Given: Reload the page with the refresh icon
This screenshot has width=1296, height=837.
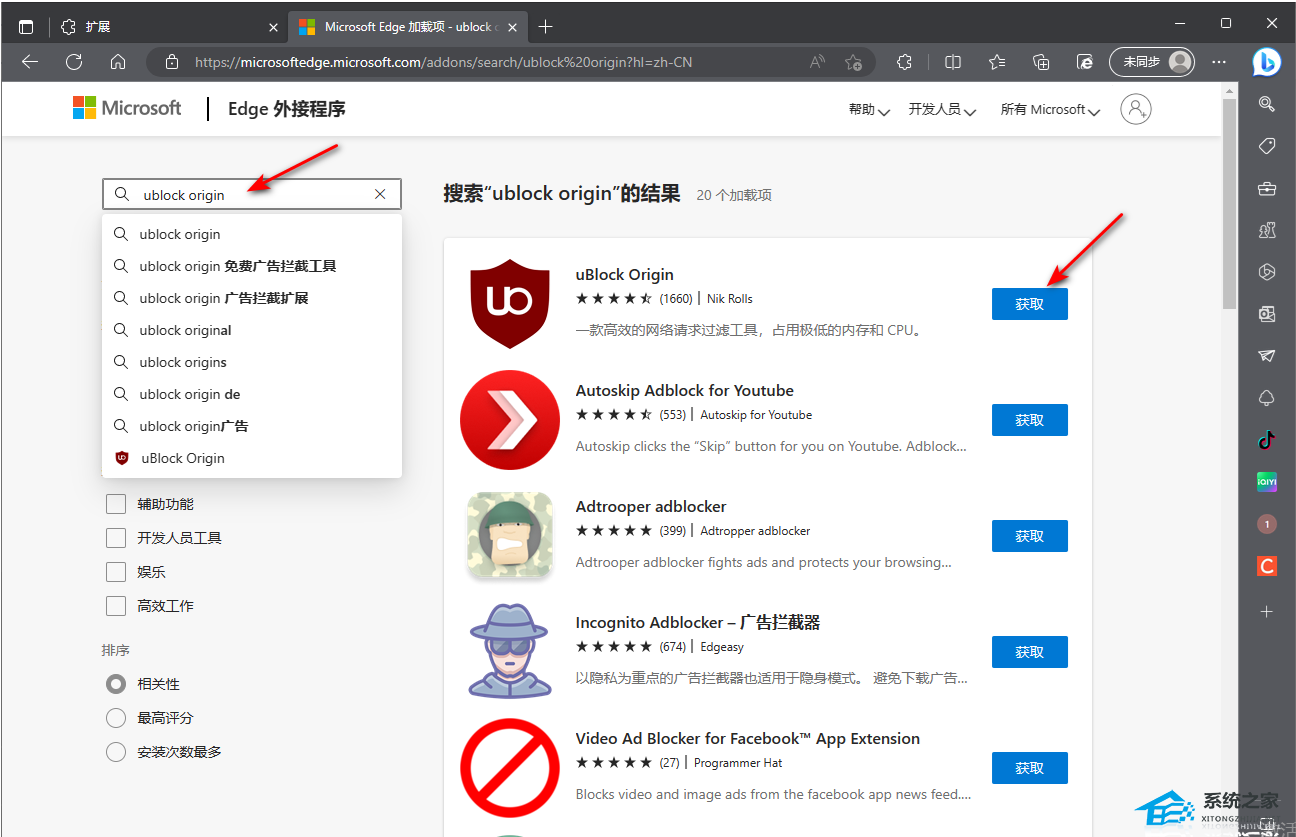Looking at the screenshot, I should pyautogui.click(x=74, y=62).
